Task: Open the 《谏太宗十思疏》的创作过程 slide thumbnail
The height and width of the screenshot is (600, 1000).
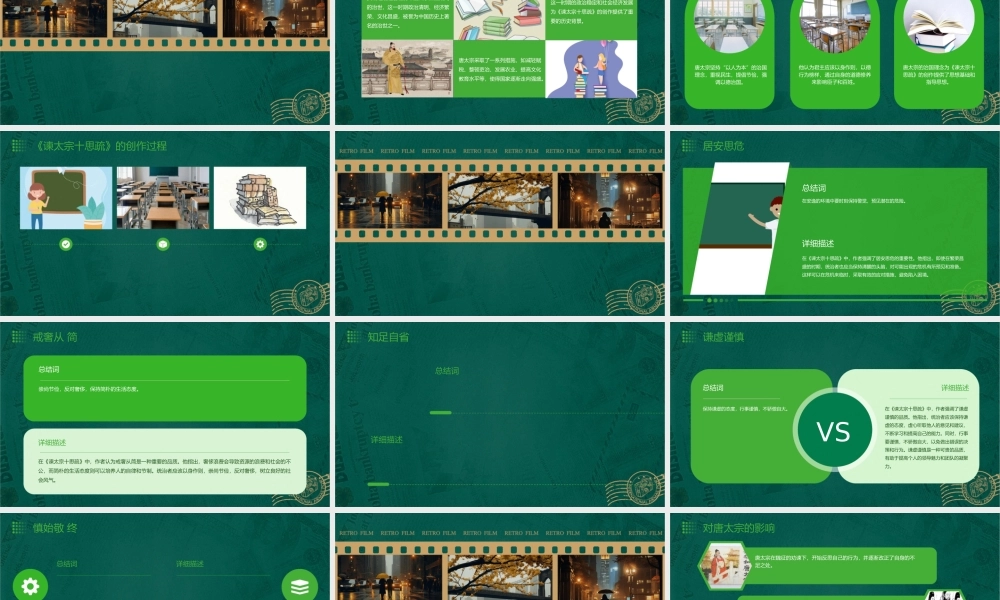Action: coord(165,223)
